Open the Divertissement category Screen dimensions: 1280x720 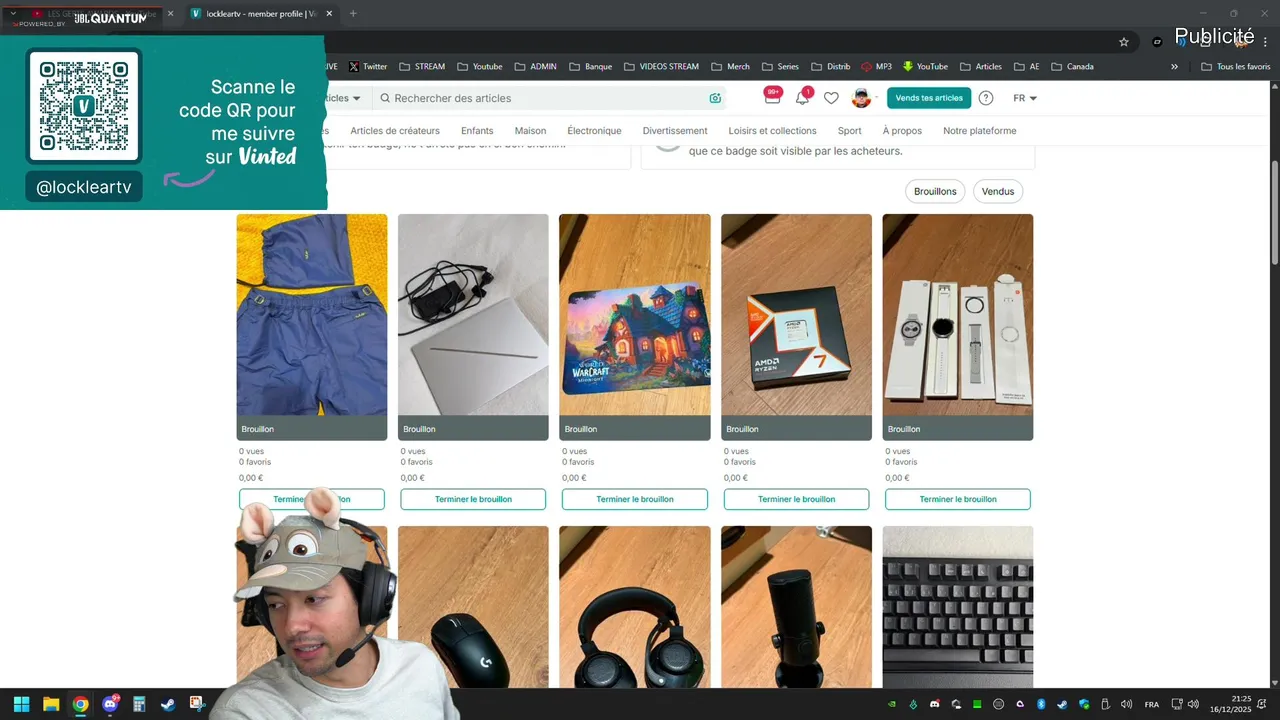(675, 131)
